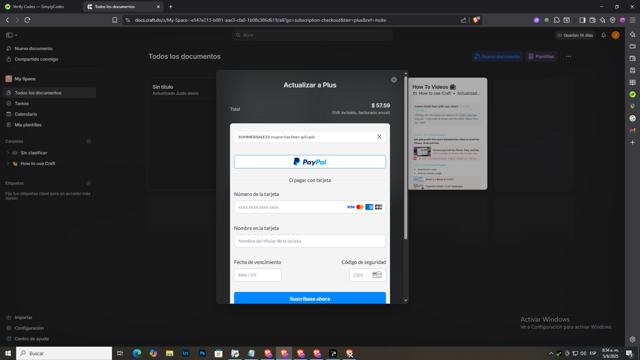The height and width of the screenshot is (360, 640).
Task: Toggle the sidebar layout icon
Action: click(x=9, y=35)
